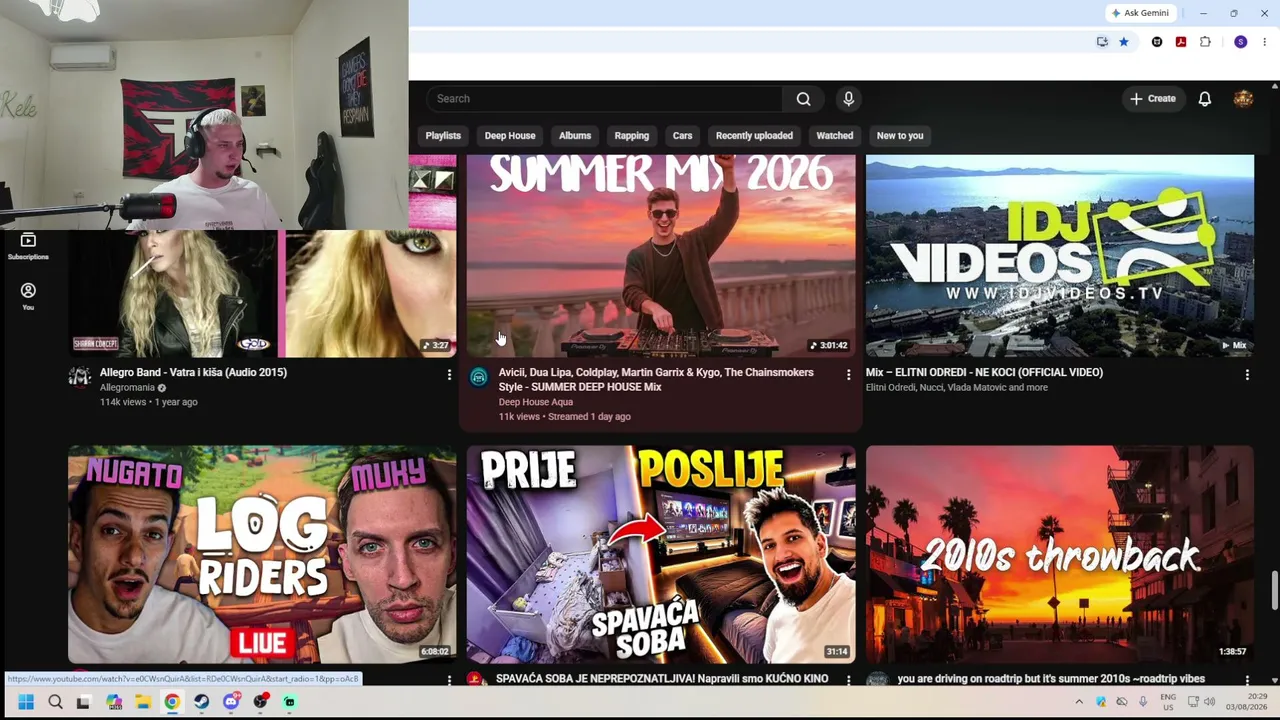The height and width of the screenshot is (720, 1280).
Task: Open the ENG US language switcher
Action: (x=1168, y=702)
